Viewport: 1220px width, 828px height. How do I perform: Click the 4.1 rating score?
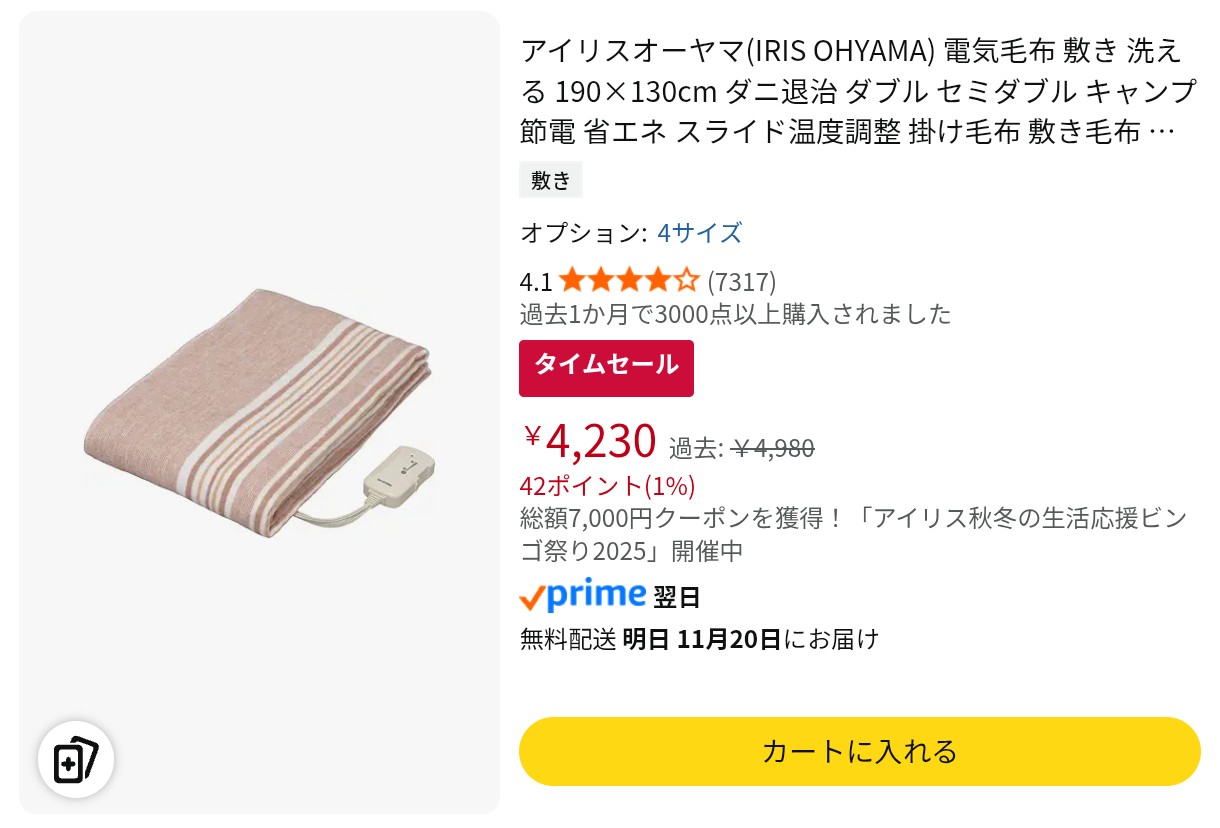tap(536, 282)
